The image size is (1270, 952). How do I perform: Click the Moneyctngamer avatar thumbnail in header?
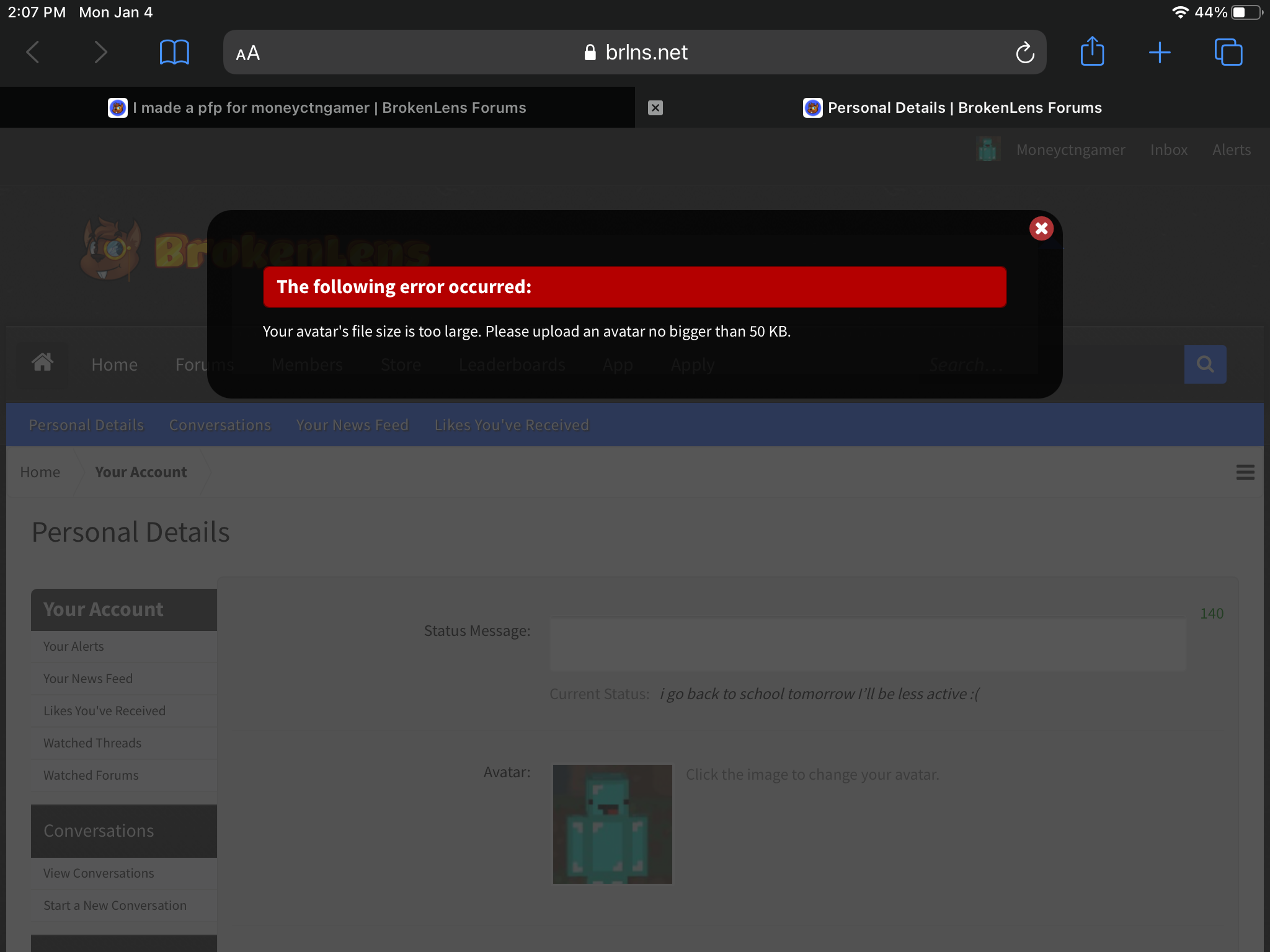pyautogui.click(x=988, y=149)
